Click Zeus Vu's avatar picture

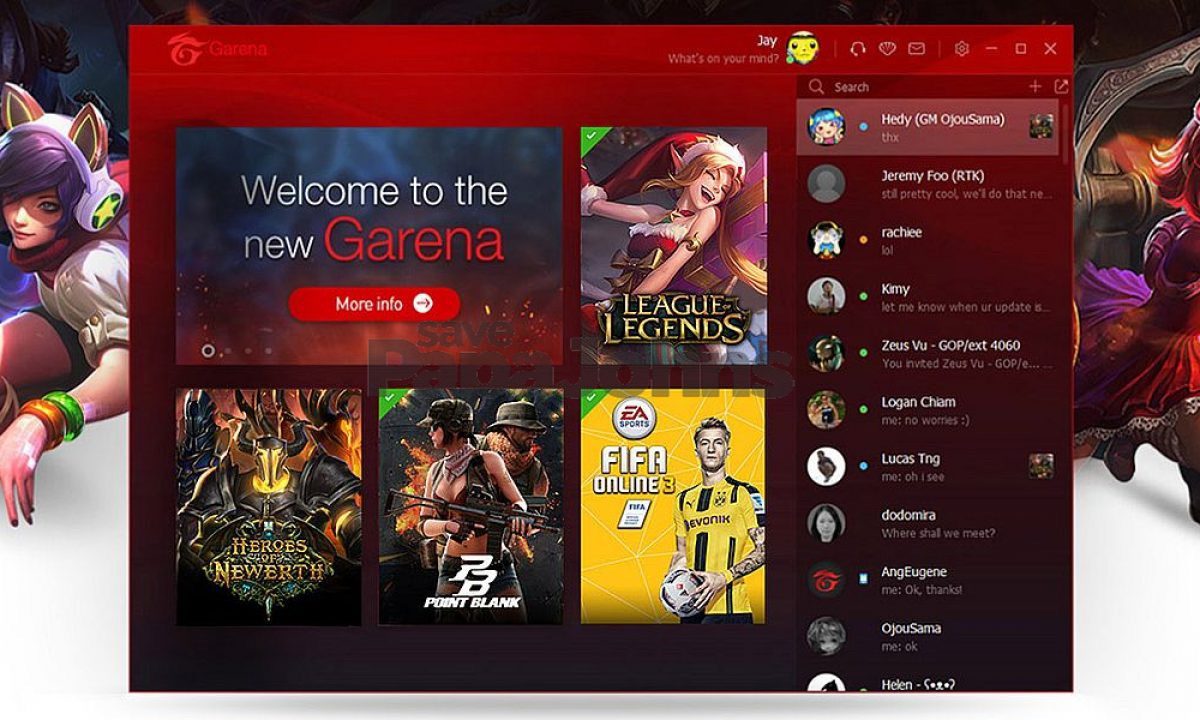826,353
